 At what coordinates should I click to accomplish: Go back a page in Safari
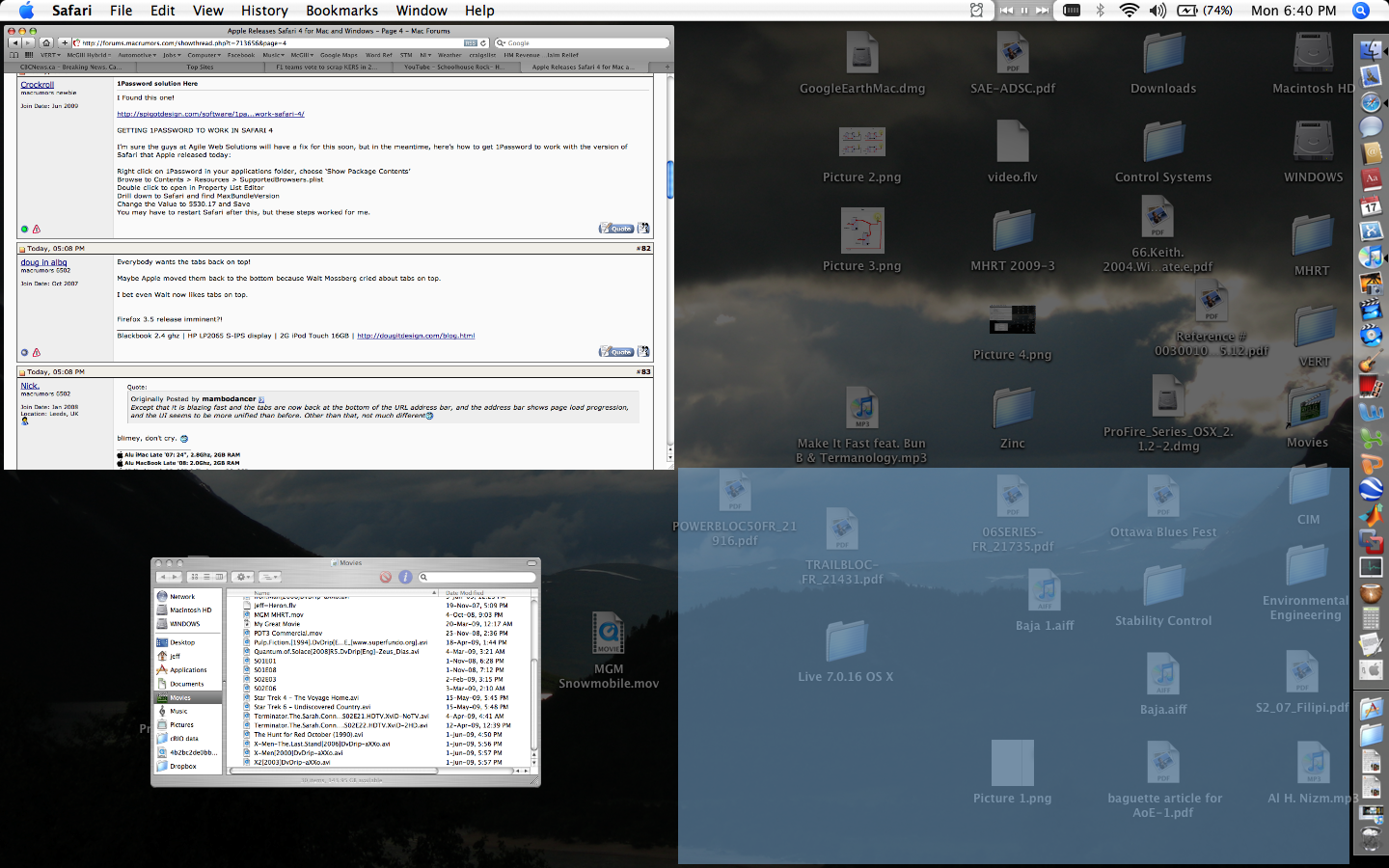pos(14,42)
